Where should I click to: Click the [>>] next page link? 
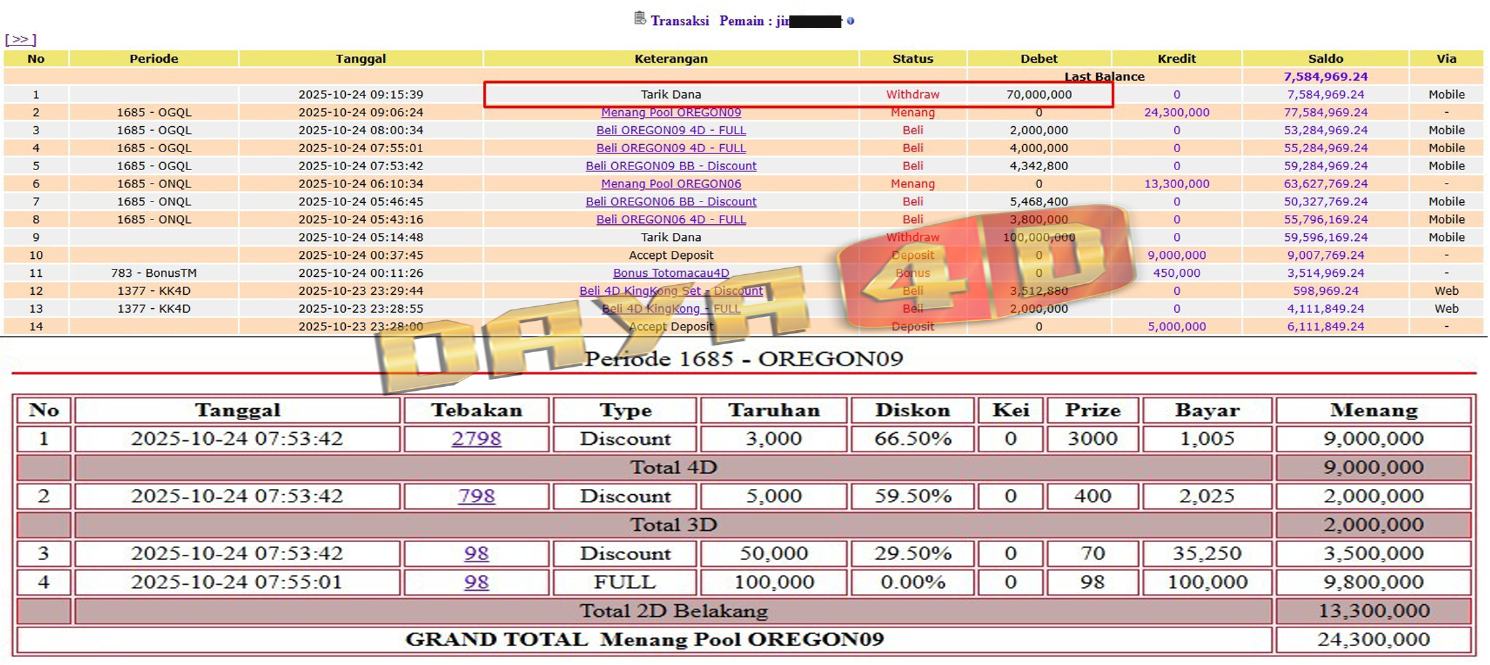click(21, 40)
